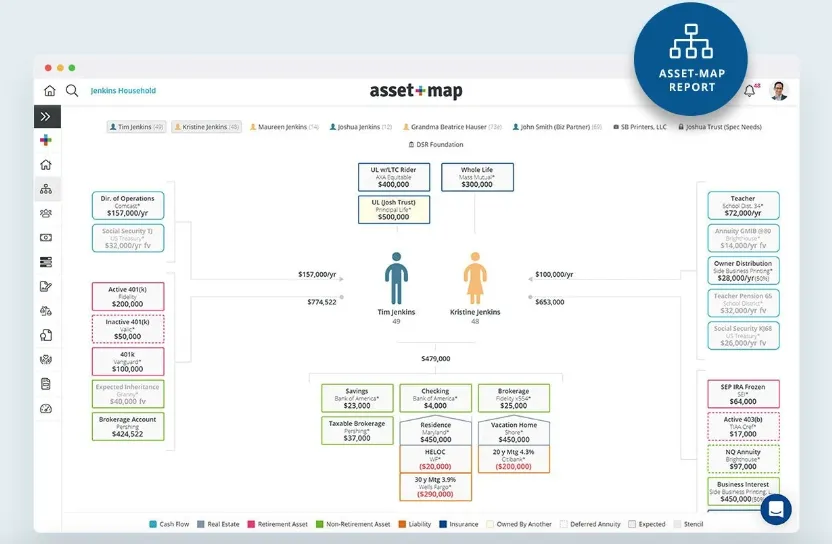Toggle the Joshua Jenkins member chip
Screen dimensions: 832x544
tap(361, 127)
